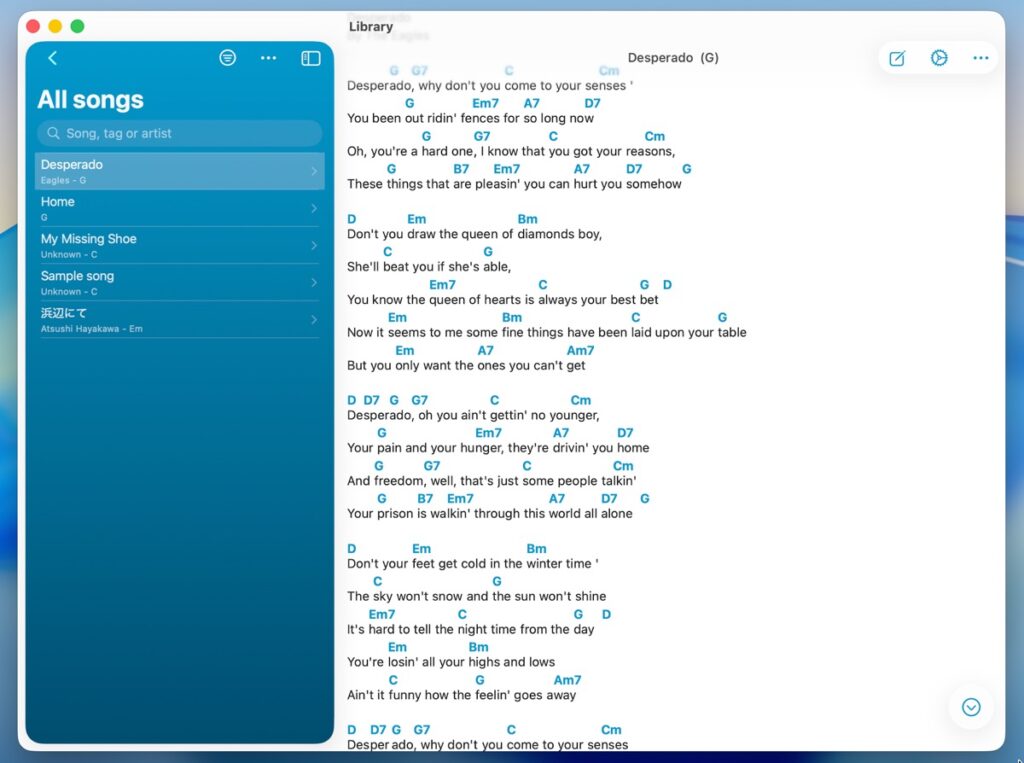The width and height of the screenshot is (1024, 763).
Task: Click the green maximize window button
Action: (77, 26)
